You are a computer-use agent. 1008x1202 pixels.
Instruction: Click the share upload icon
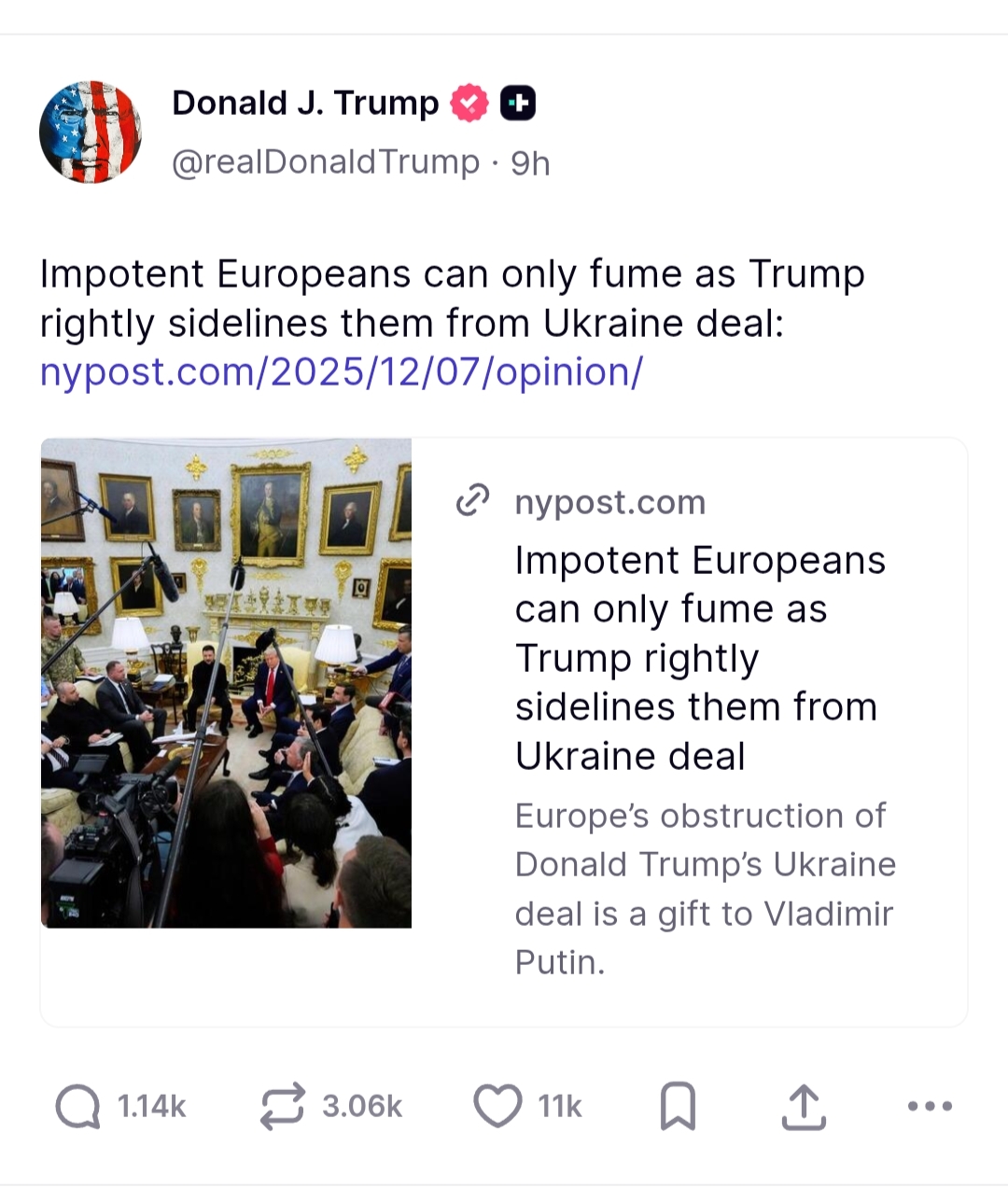click(803, 1107)
